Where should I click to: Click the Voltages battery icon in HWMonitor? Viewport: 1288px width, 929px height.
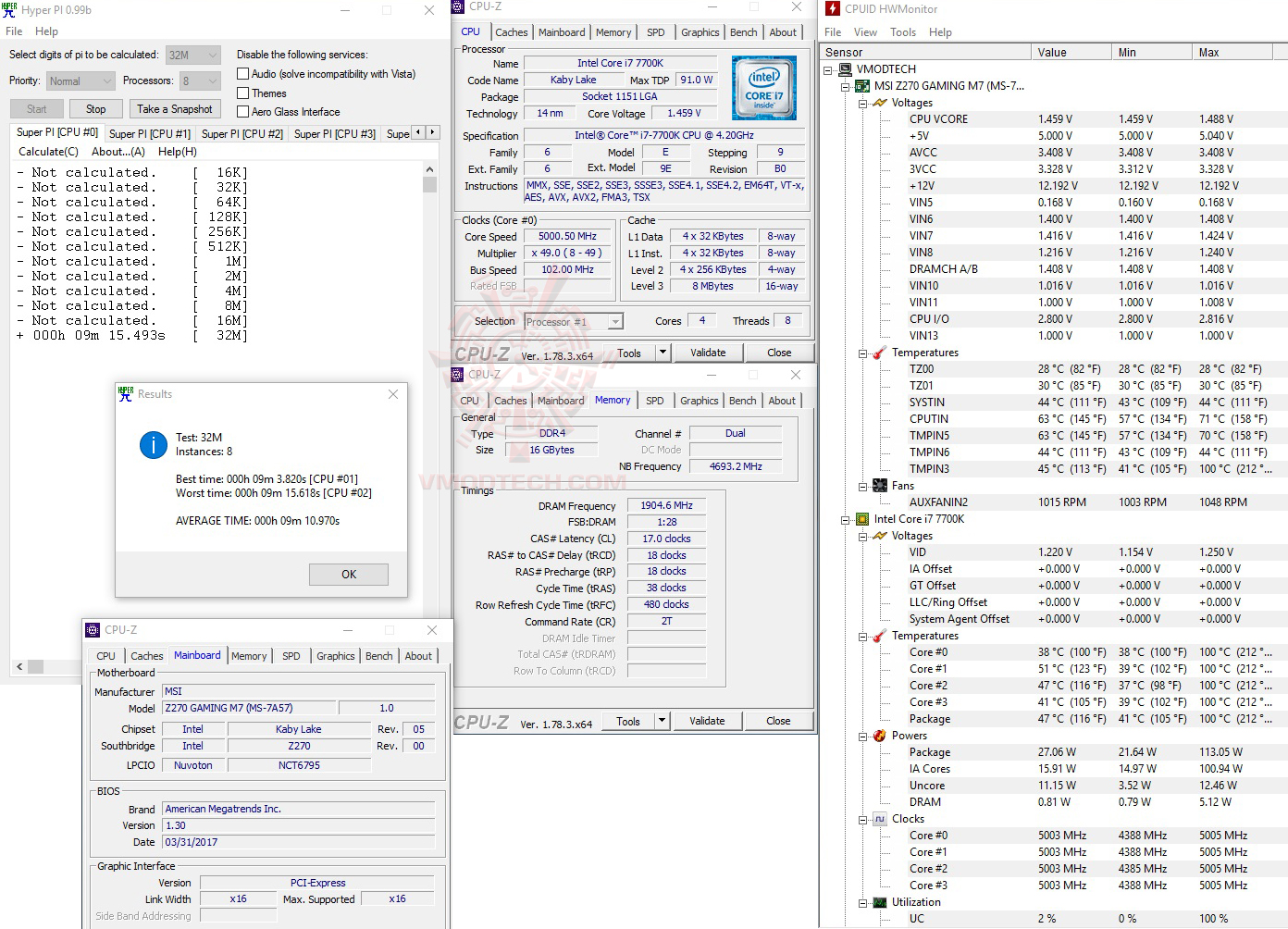coord(879,102)
